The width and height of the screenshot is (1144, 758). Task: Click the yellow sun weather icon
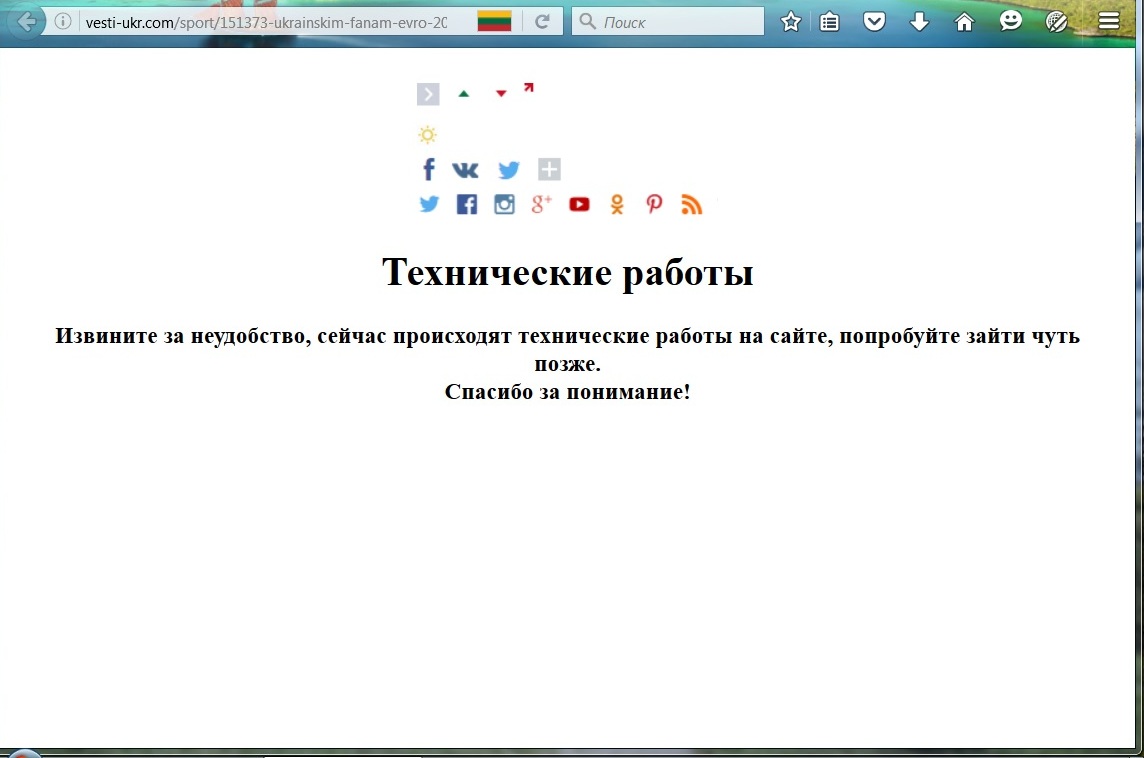pyautogui.click(x=427, y=134)
